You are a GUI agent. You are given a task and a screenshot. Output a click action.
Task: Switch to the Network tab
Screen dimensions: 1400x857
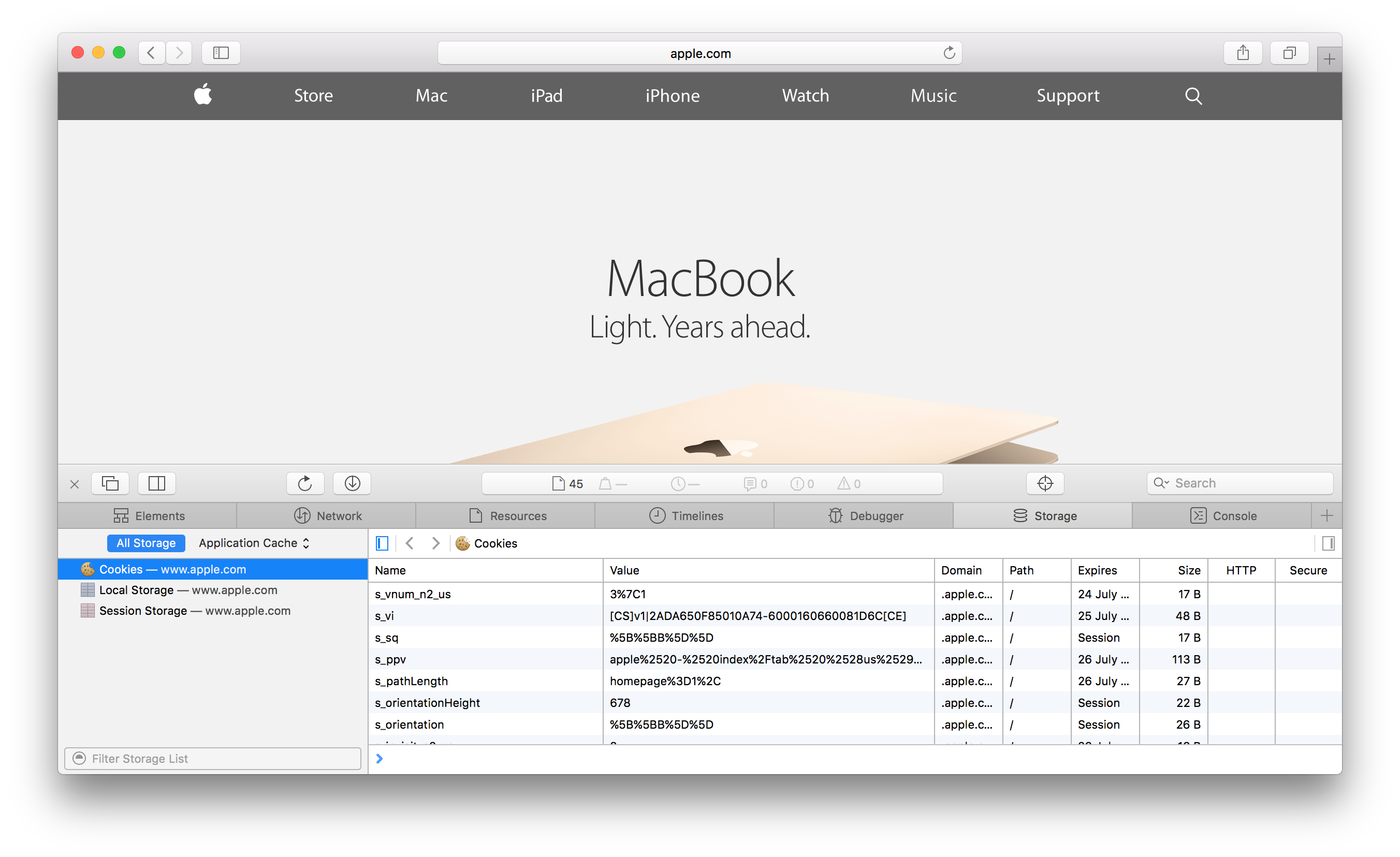(x=327, y=515)
